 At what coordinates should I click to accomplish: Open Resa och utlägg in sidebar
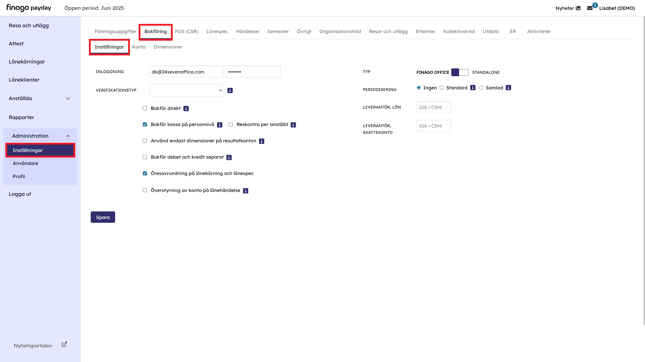point(29,26)
